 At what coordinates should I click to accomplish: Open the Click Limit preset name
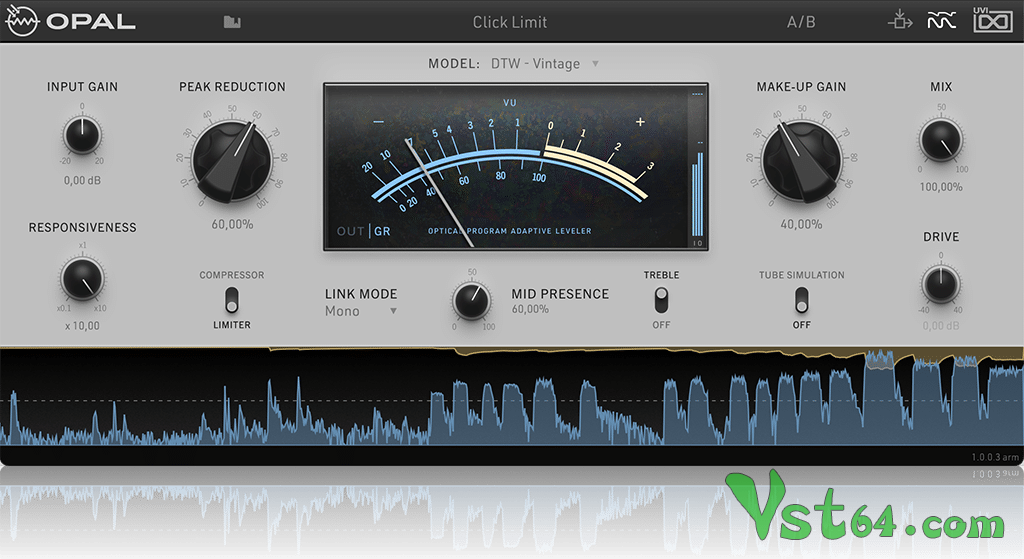click(509, 22)
